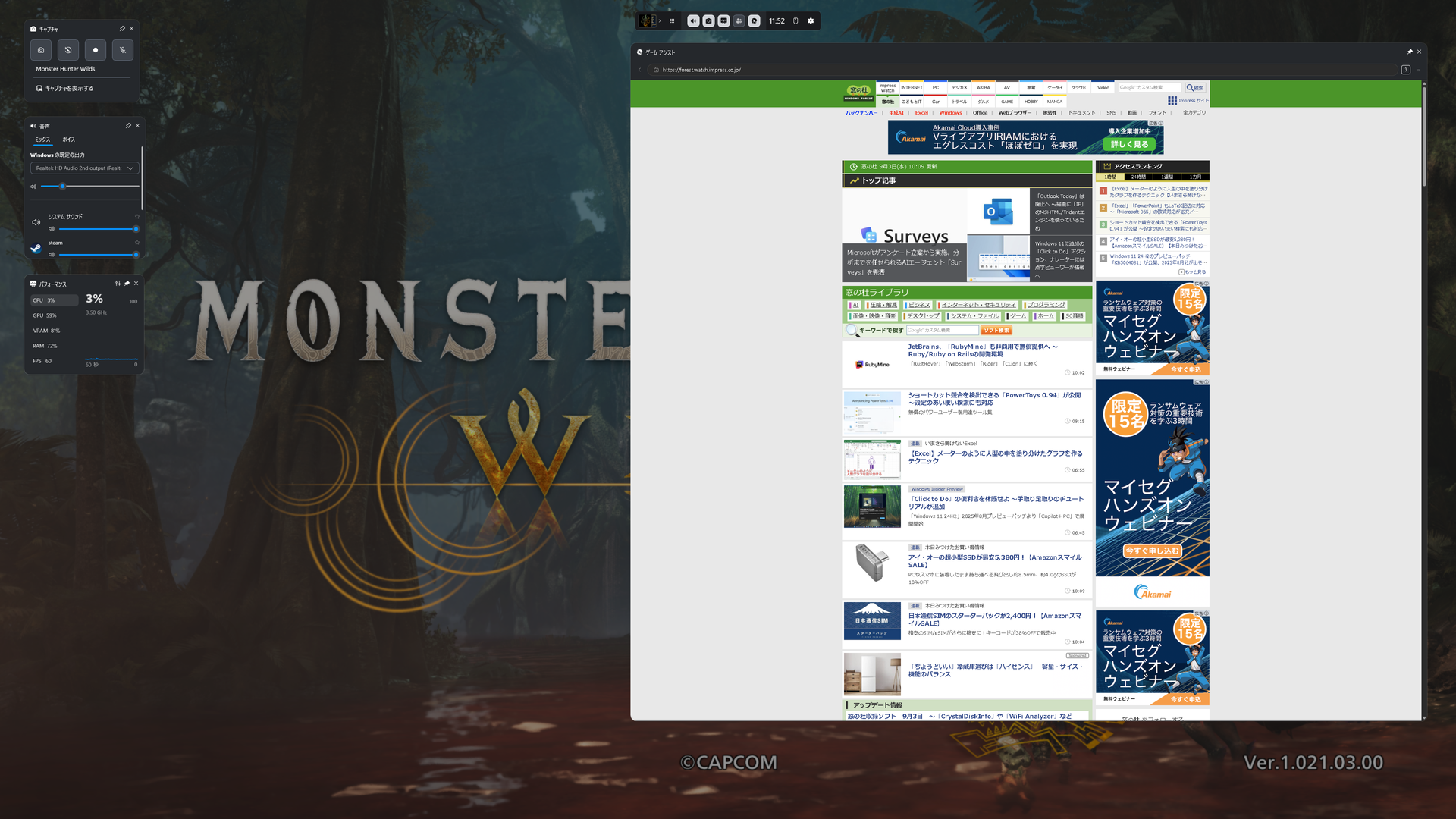The image size is (1456, 819).
Task: Click the mouse click-through icon
Action: 795,21
